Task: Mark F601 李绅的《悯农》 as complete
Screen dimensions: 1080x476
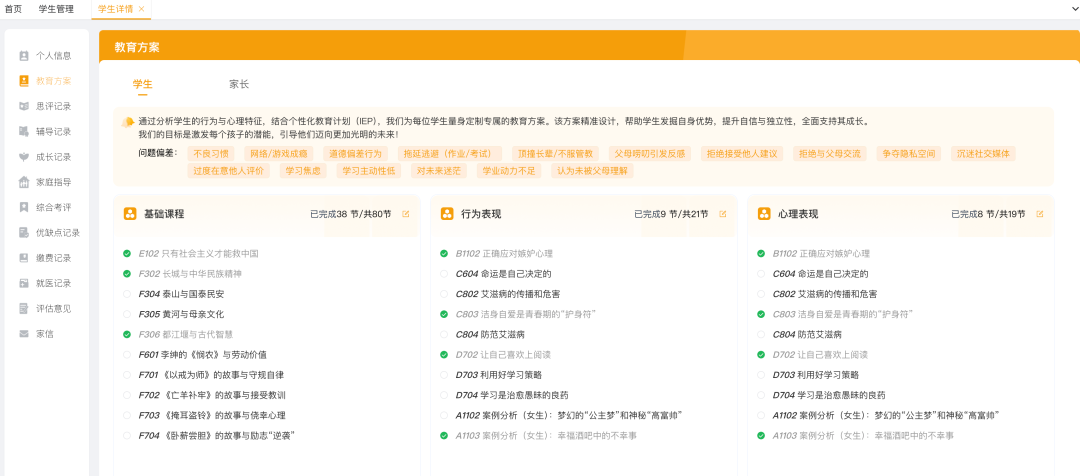Action: [x=127, y=355]
